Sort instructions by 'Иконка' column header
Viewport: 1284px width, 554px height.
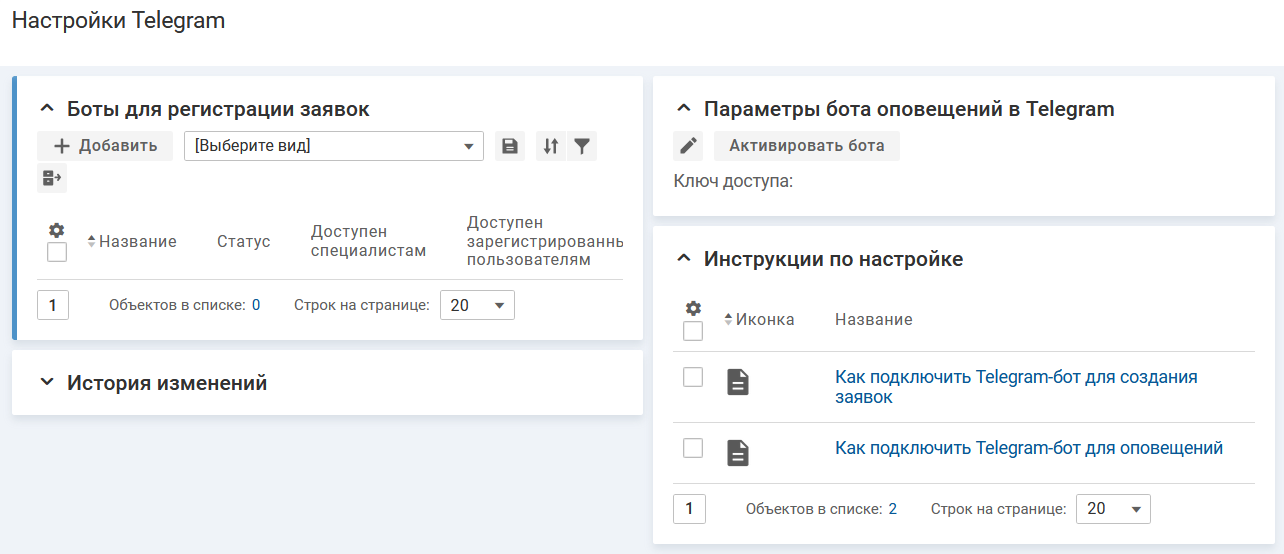click(x=764, y=320)
